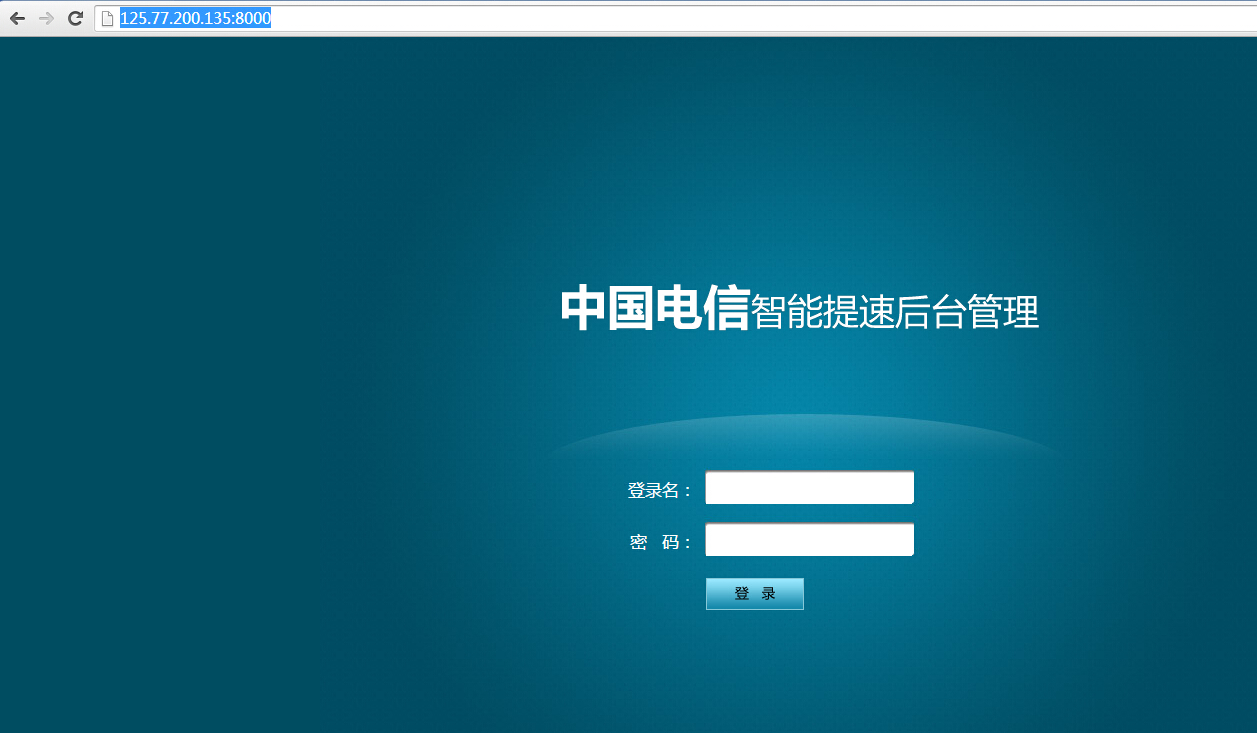Click the 登录名 label
Image resolution: width=1257 pixels, height=733 pixels.
click(x=659, y=491)
